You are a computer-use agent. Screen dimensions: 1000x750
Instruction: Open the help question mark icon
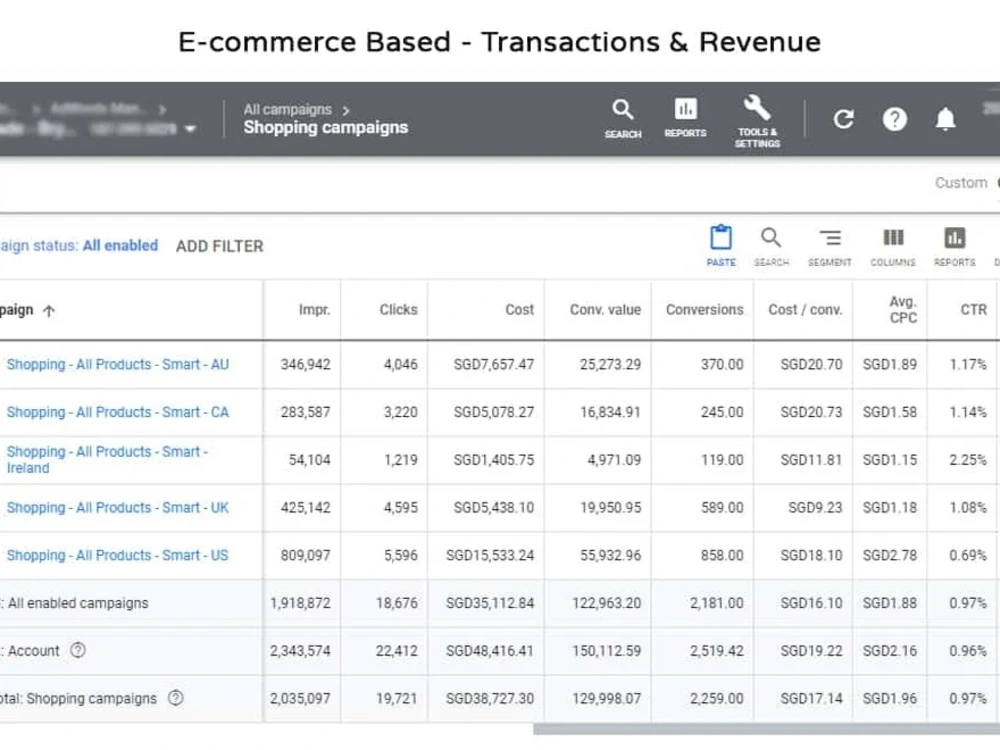click(894, 119)
